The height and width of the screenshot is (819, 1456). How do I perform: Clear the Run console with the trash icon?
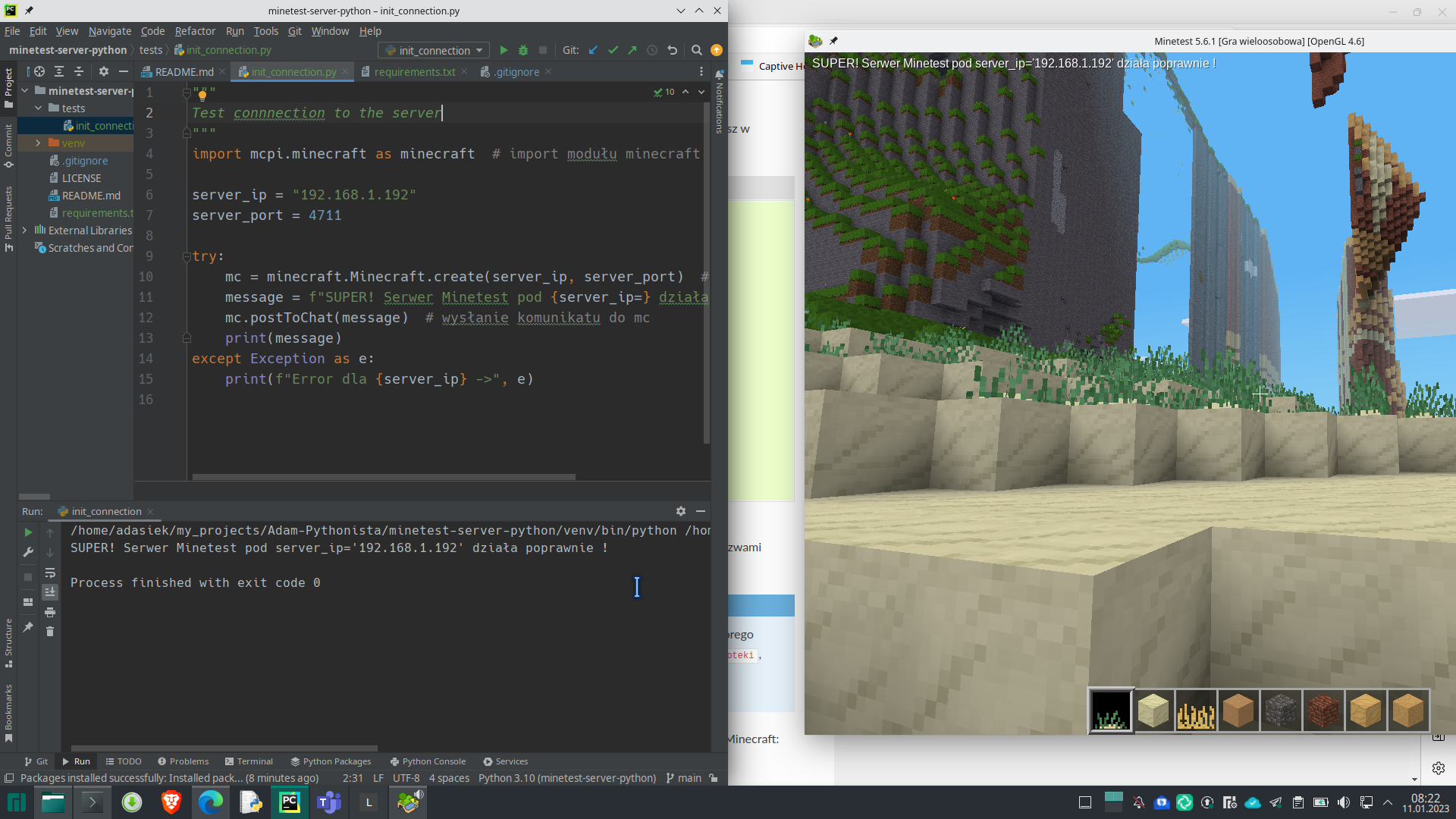(50, 631)
